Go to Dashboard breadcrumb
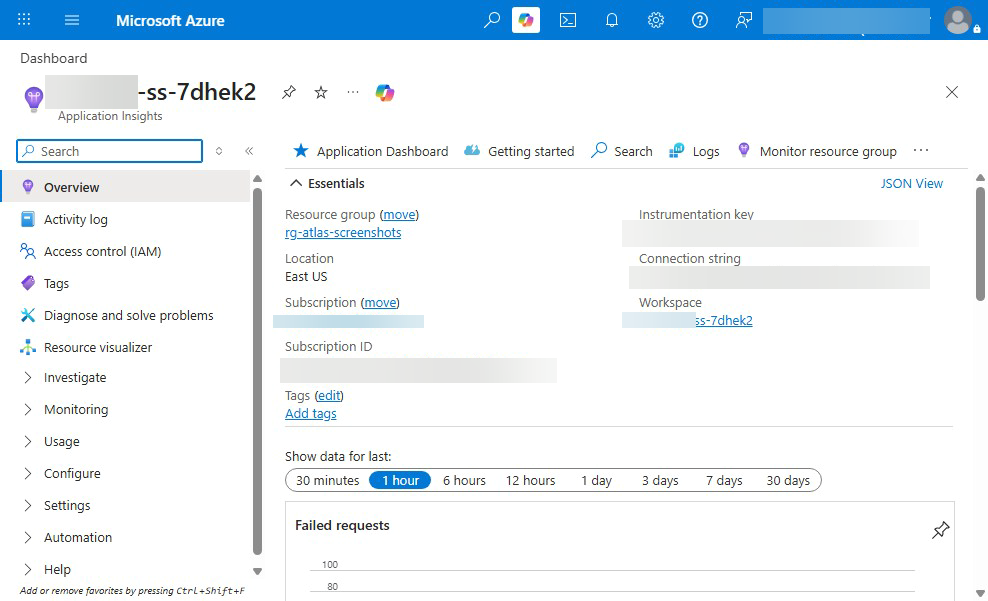The width and height of the screenshot is (988, 601). coord(54,58)
